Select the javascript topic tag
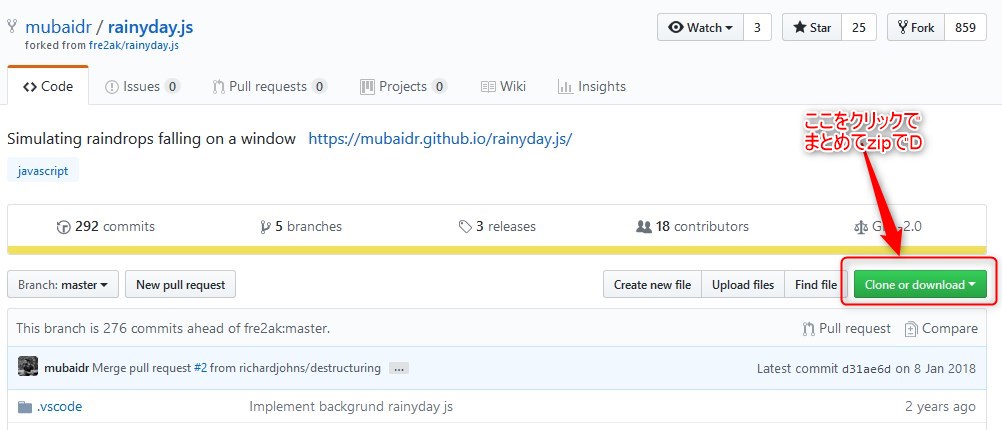 coord(43,171)
